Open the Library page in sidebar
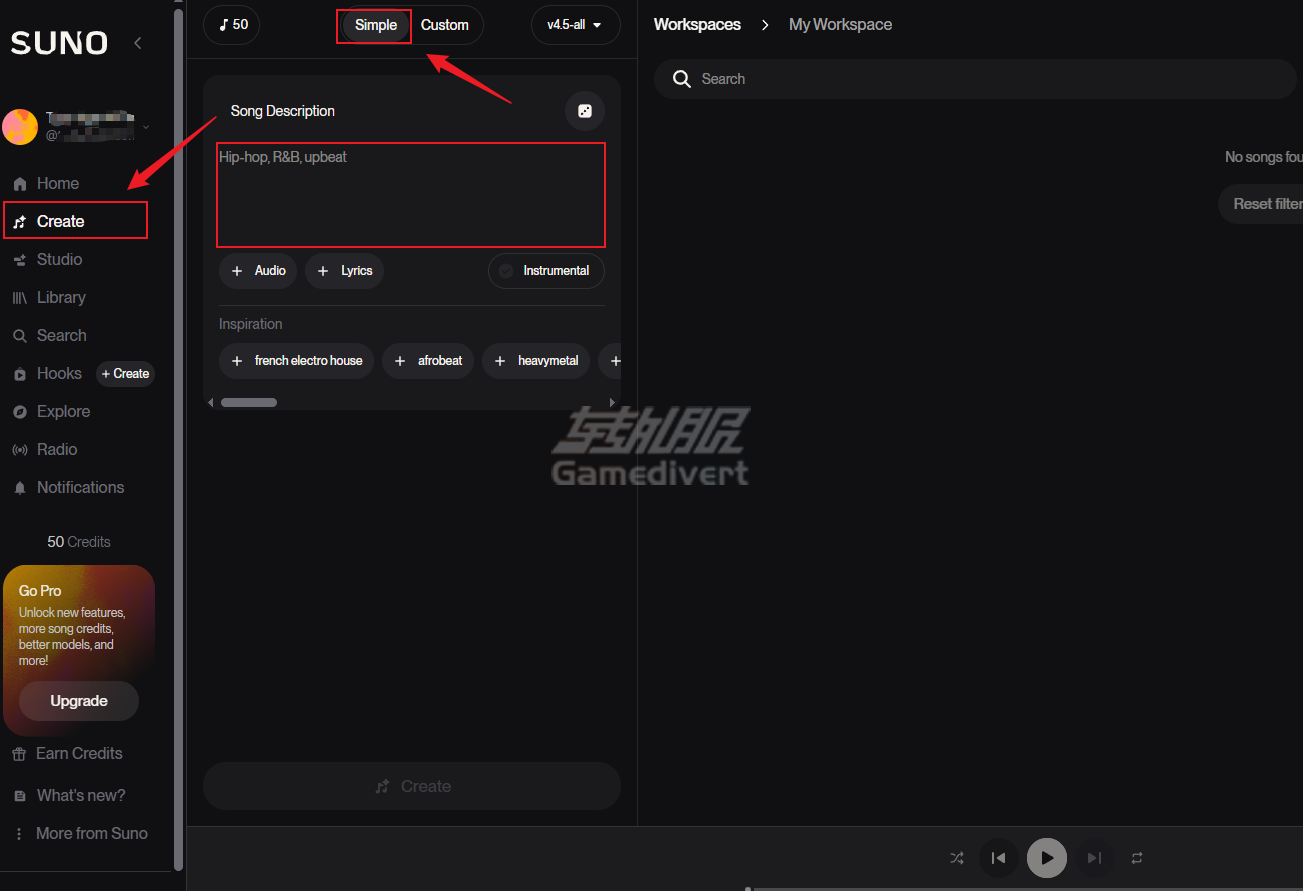The height and width of the screenshot is (891, 1303). pos(60,297)
